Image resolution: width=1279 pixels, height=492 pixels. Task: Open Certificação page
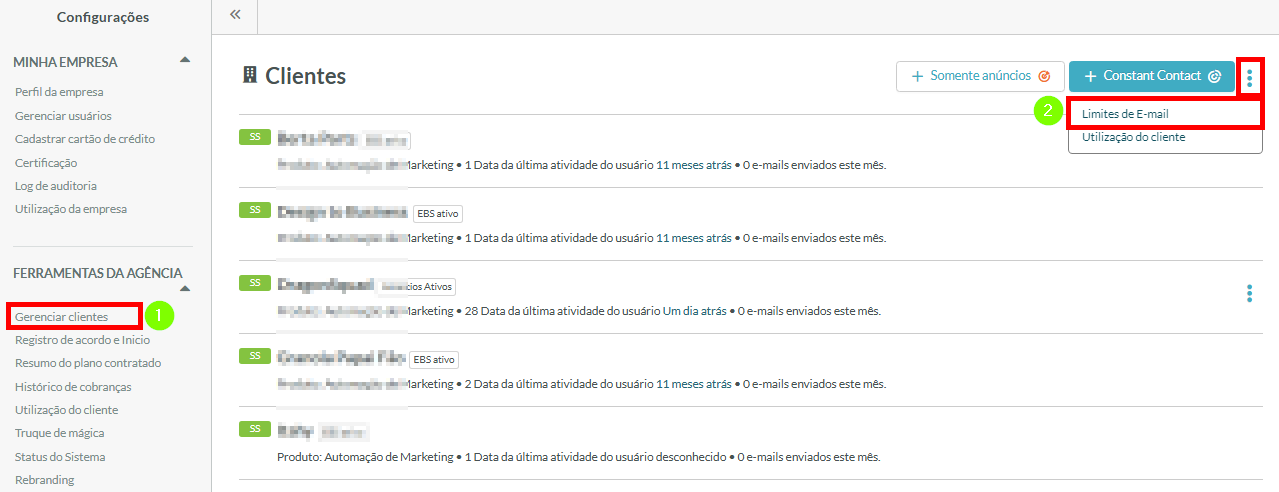46,163
